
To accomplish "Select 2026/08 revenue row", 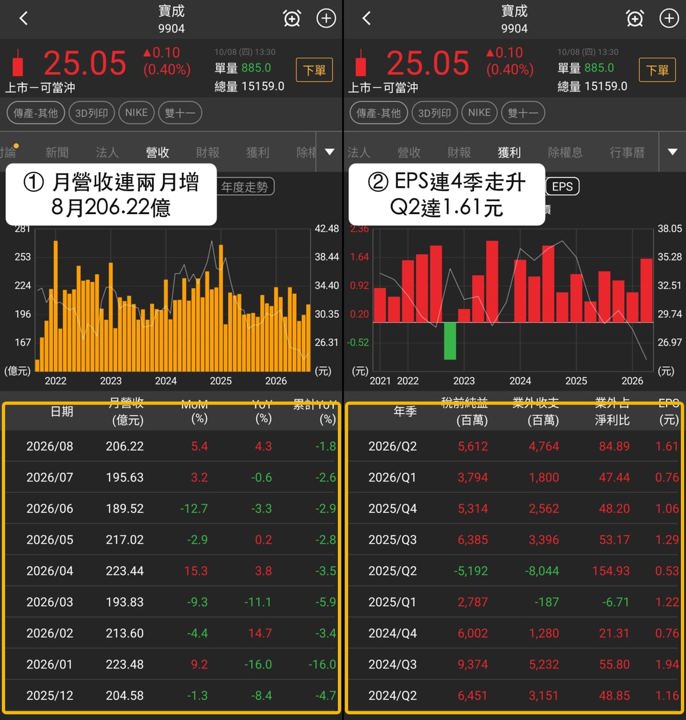I will pyautogui.click(x=171, y=446).
